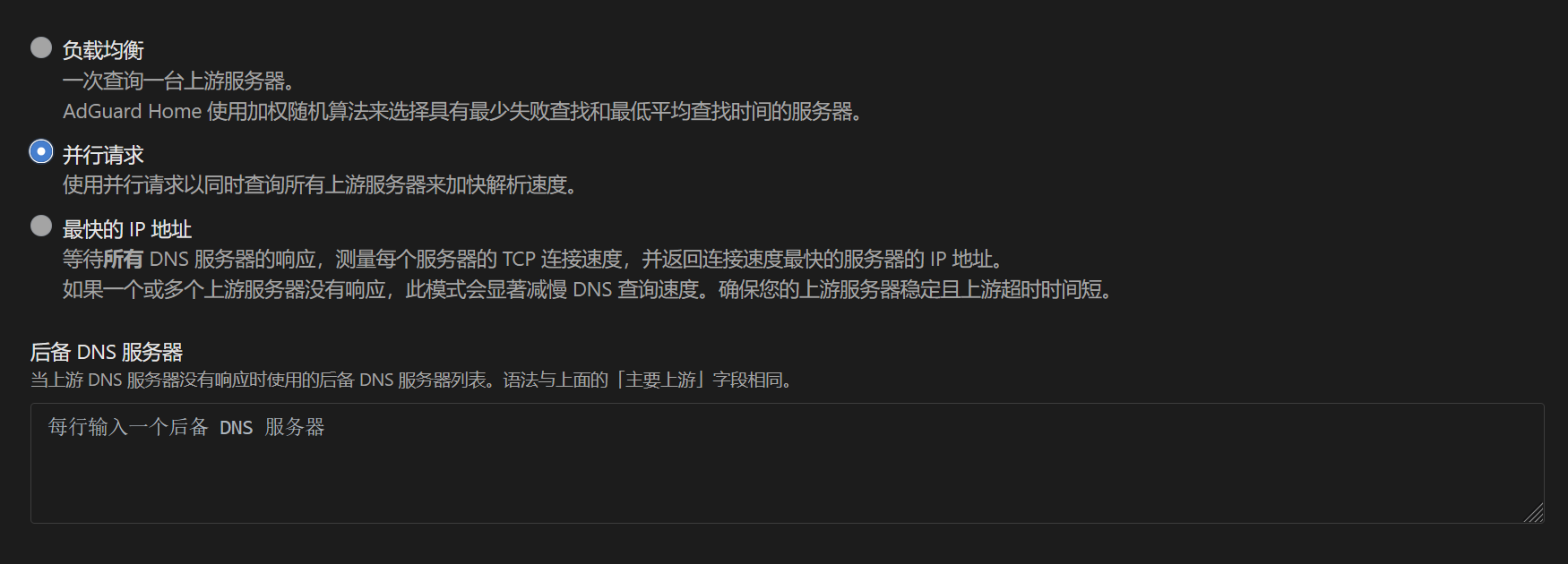Viewport: 1568px width, 564px height.
Task: Click the 使用并行请求 description text
Action: coord(320,184)
